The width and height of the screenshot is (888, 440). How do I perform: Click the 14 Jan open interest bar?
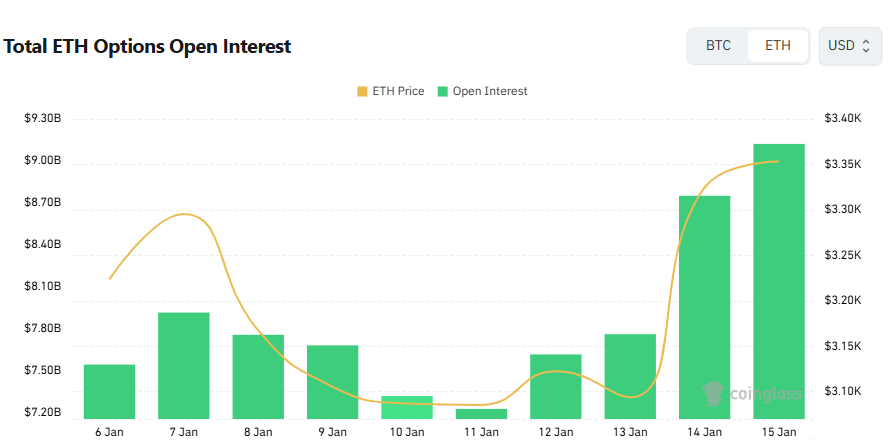[705, 306]
